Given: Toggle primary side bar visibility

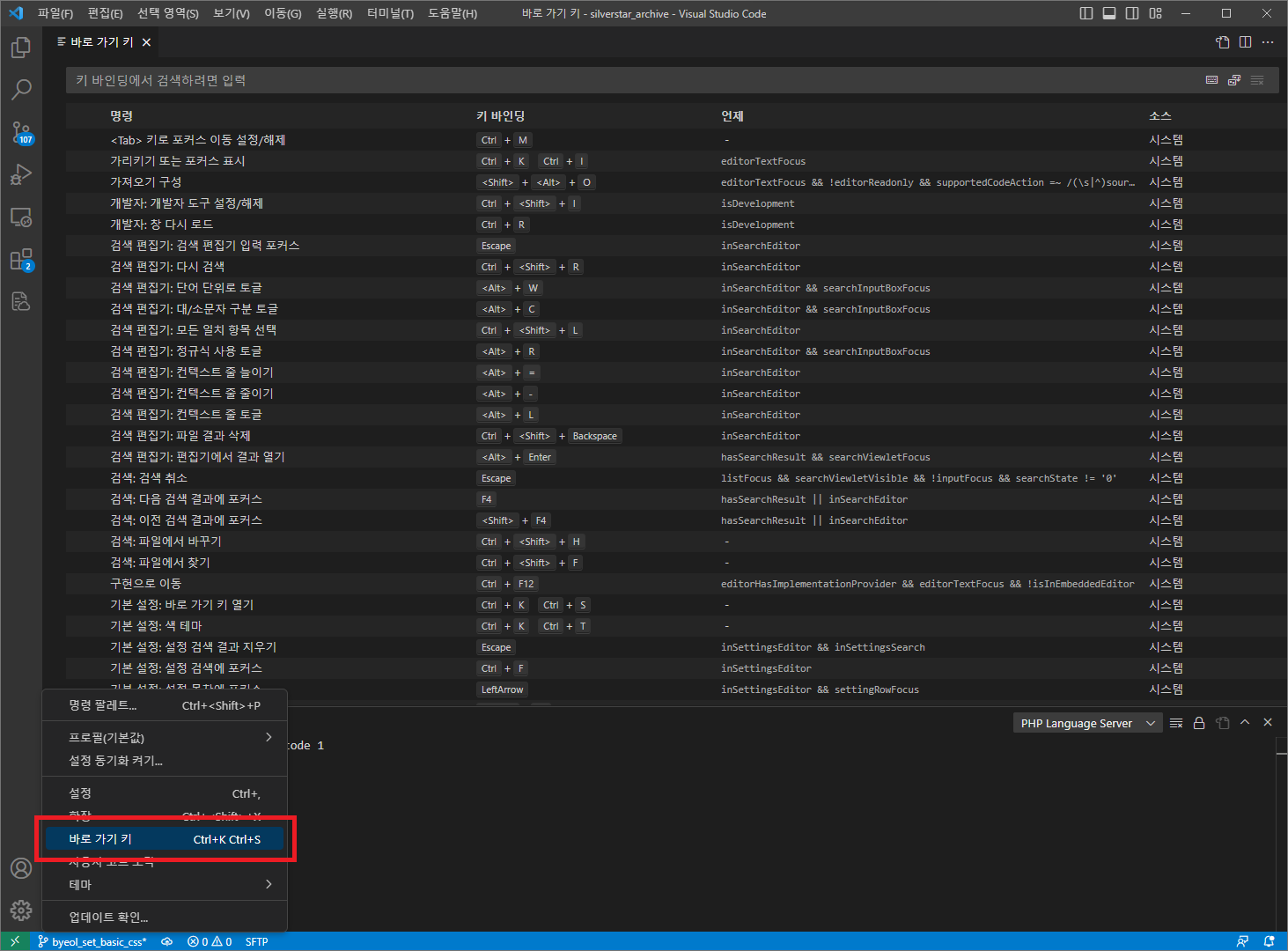Looking at the screenshot, I should pos(1086,13).
